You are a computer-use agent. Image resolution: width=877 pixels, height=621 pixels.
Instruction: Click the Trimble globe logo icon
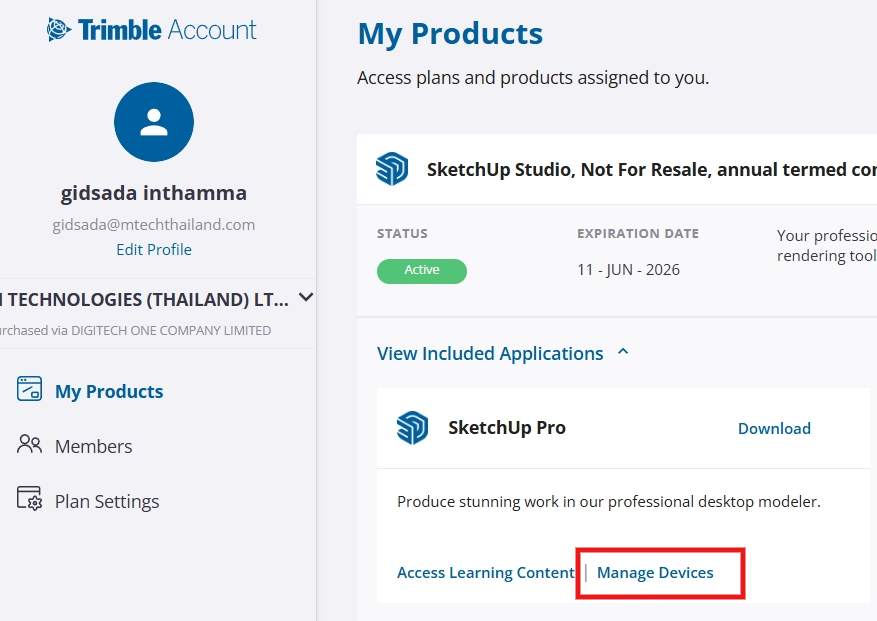pyautogui.click(x=60, y=30)
